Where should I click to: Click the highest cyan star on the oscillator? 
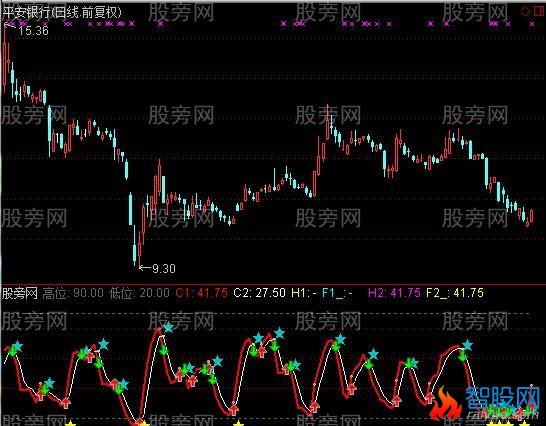[x=169, y=327]
